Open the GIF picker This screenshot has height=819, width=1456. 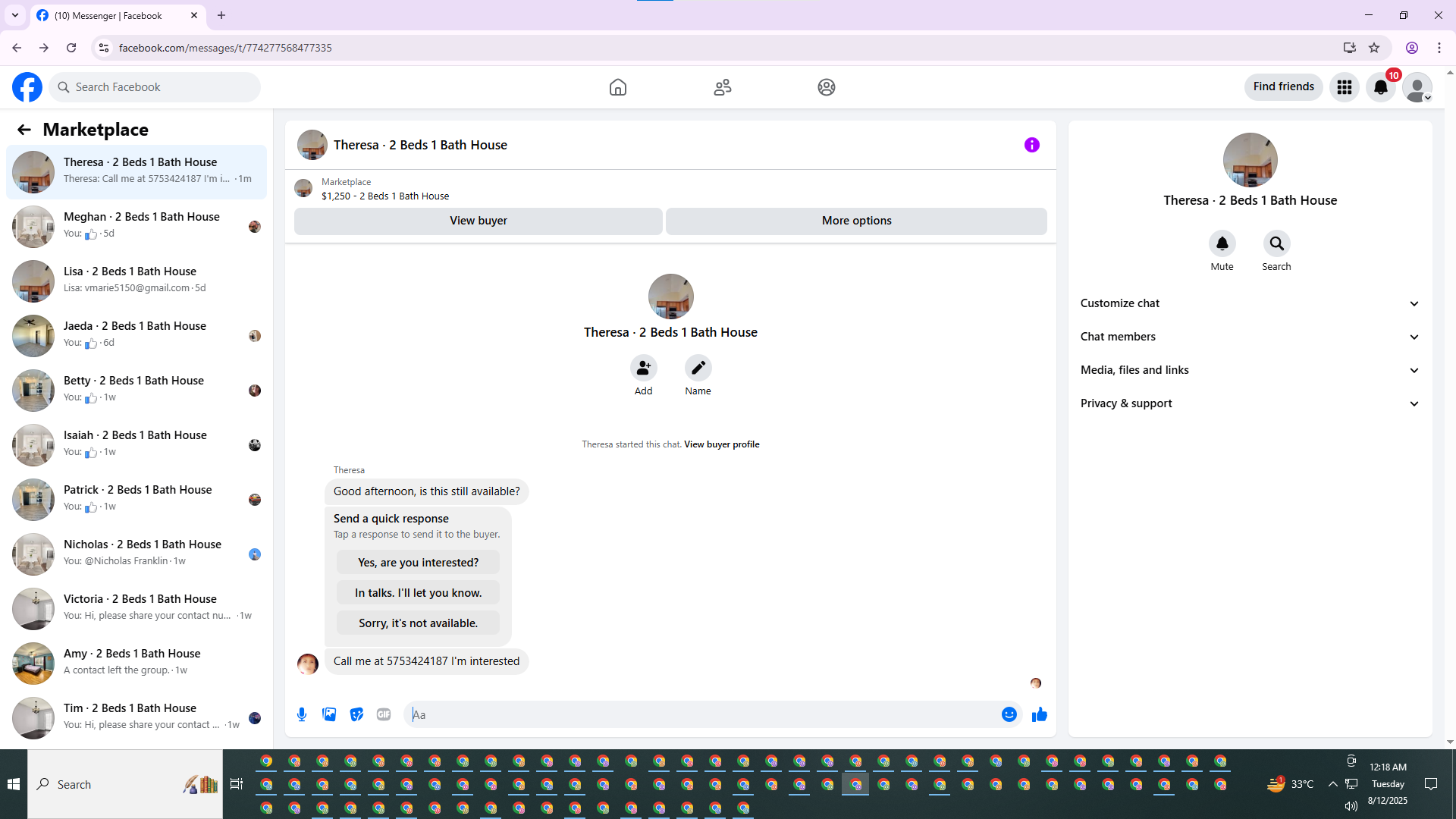coord(384,714)
